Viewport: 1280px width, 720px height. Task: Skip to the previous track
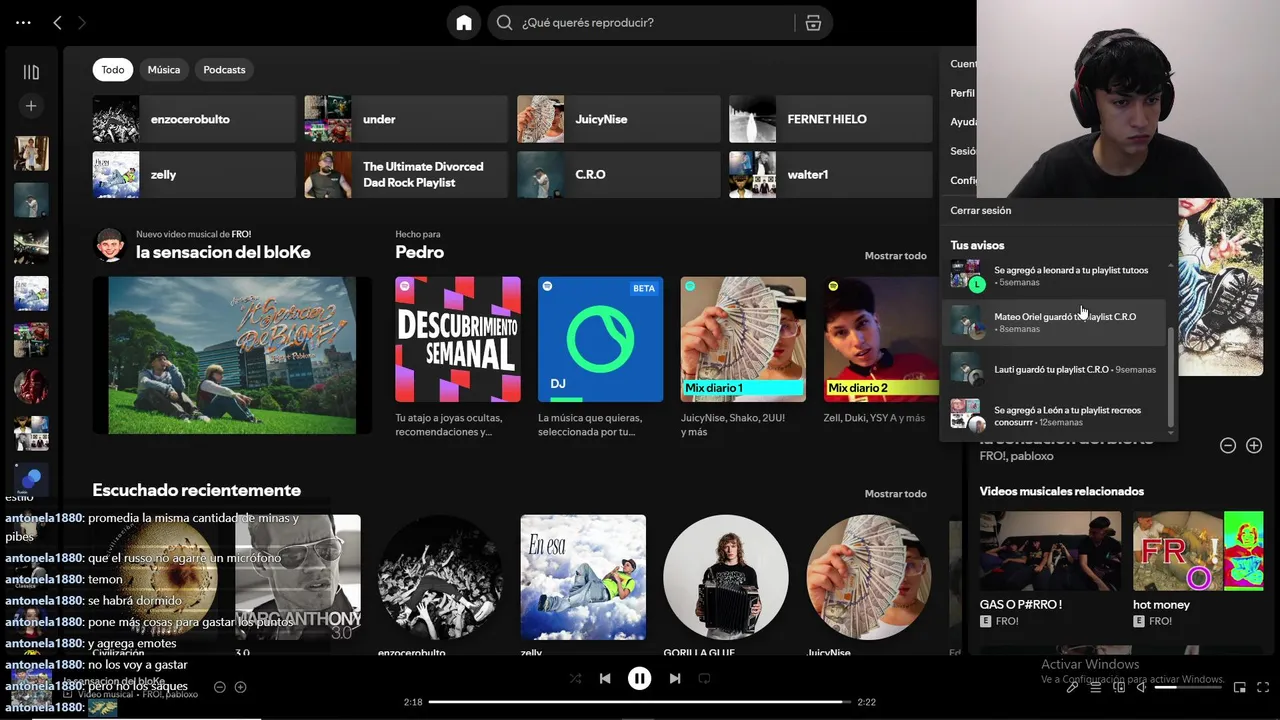tap(605, 678)
